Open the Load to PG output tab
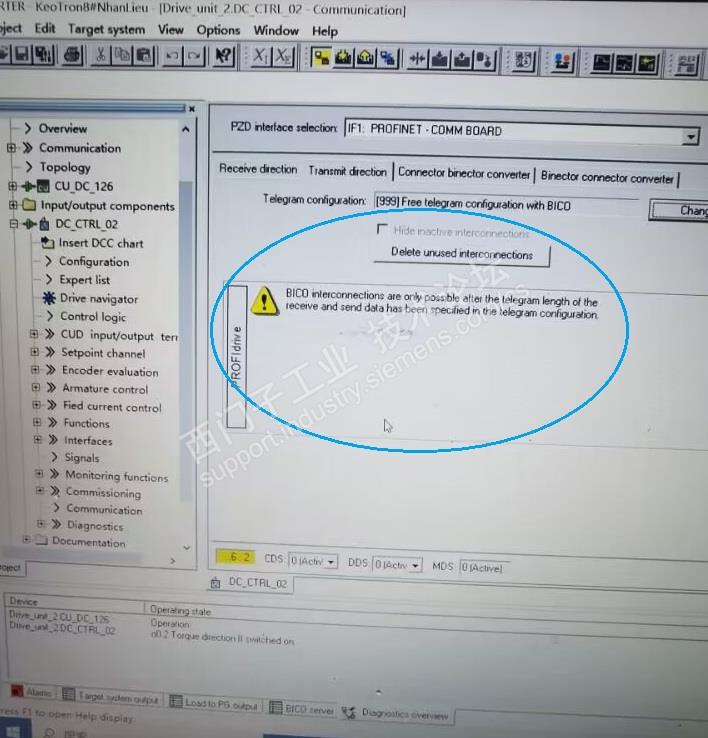 pyautogui.click(x=214, y=703)
